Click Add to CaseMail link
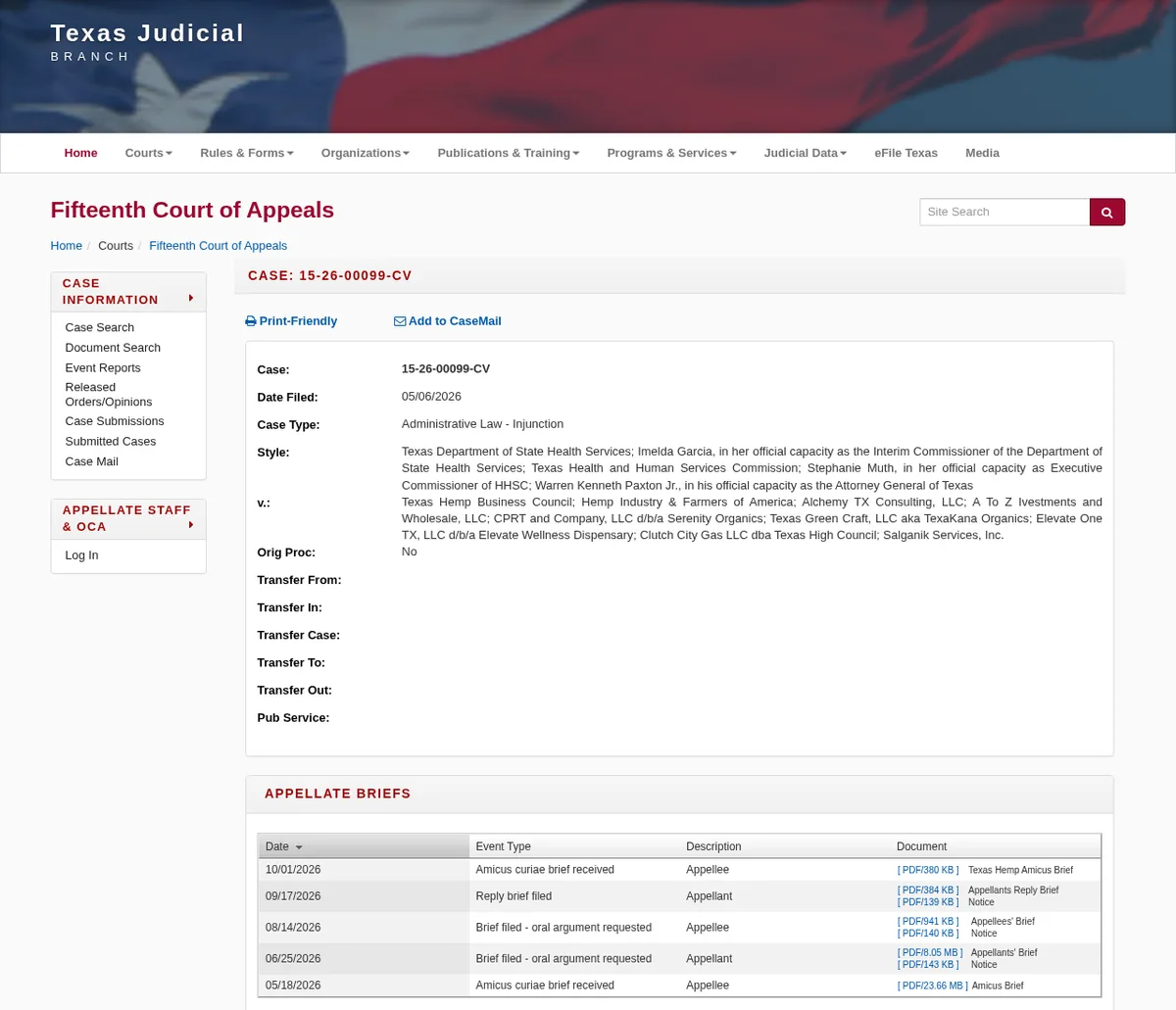1176x1010 pixels. click(x=448, y=321)
